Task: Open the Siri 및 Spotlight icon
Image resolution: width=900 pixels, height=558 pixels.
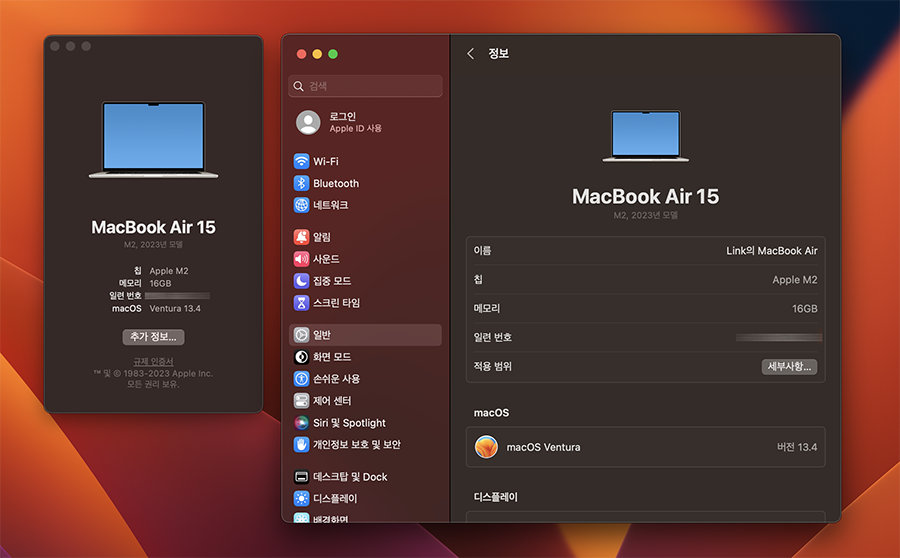Action: [x=301, y=423]
